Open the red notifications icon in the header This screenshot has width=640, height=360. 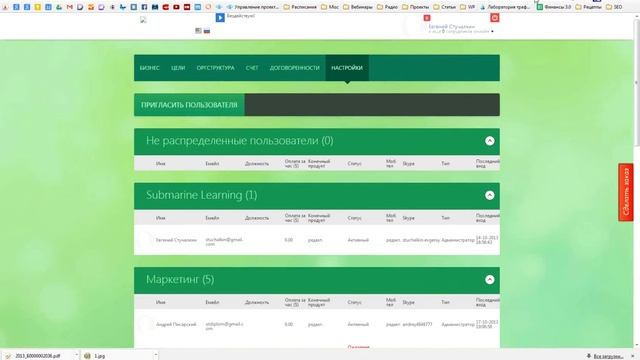click(x=427, y=18)
